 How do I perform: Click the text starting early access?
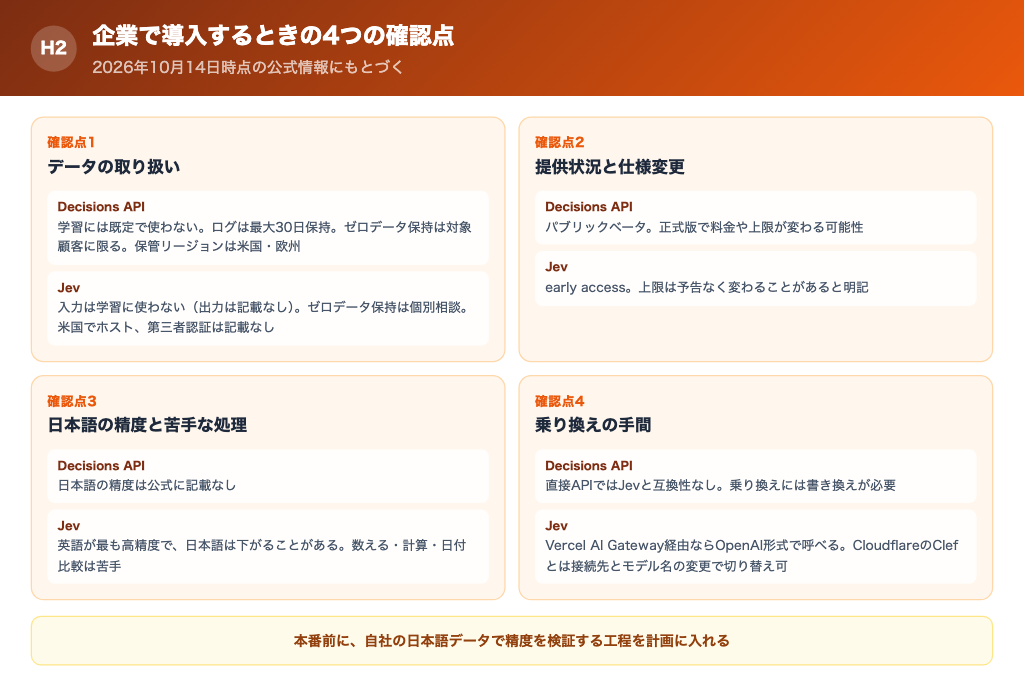[707, 287]
